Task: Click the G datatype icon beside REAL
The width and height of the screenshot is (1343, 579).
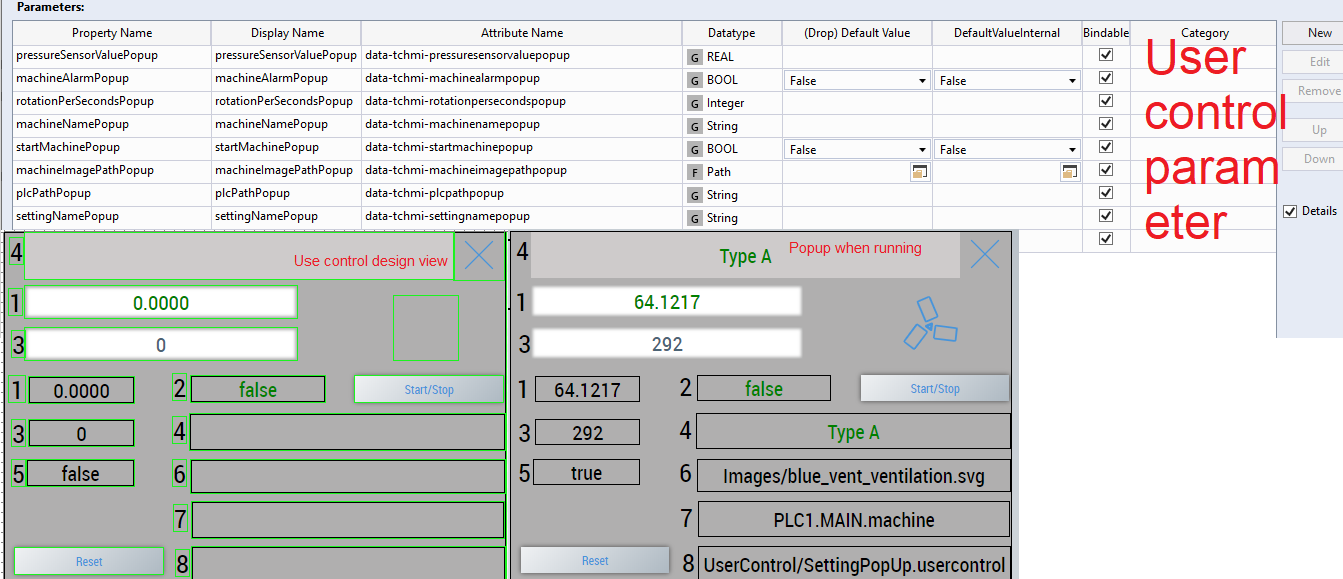Action: [695, 57]
